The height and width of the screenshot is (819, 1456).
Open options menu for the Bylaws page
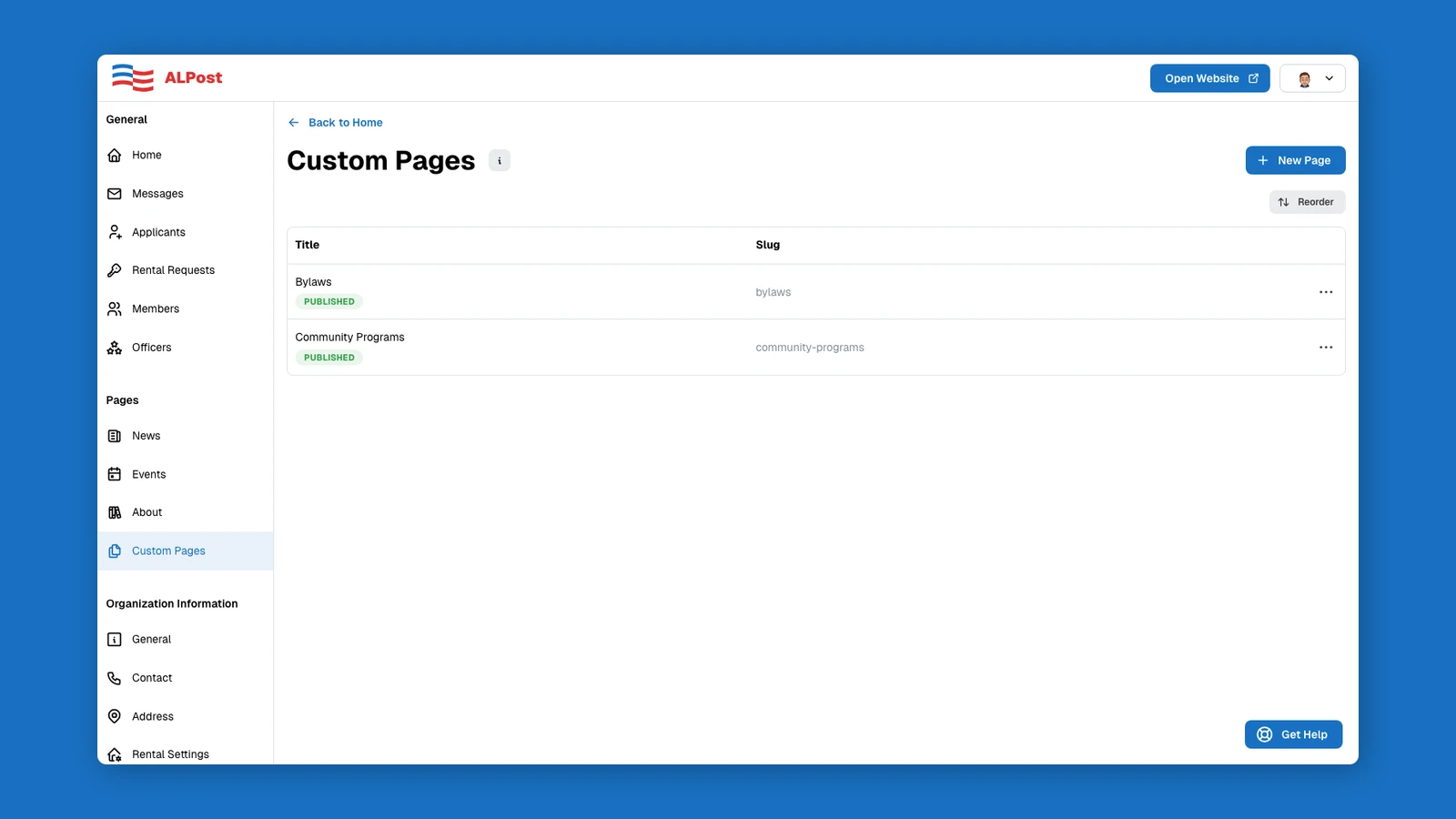pyautogui.click(x=1326, y=291)
